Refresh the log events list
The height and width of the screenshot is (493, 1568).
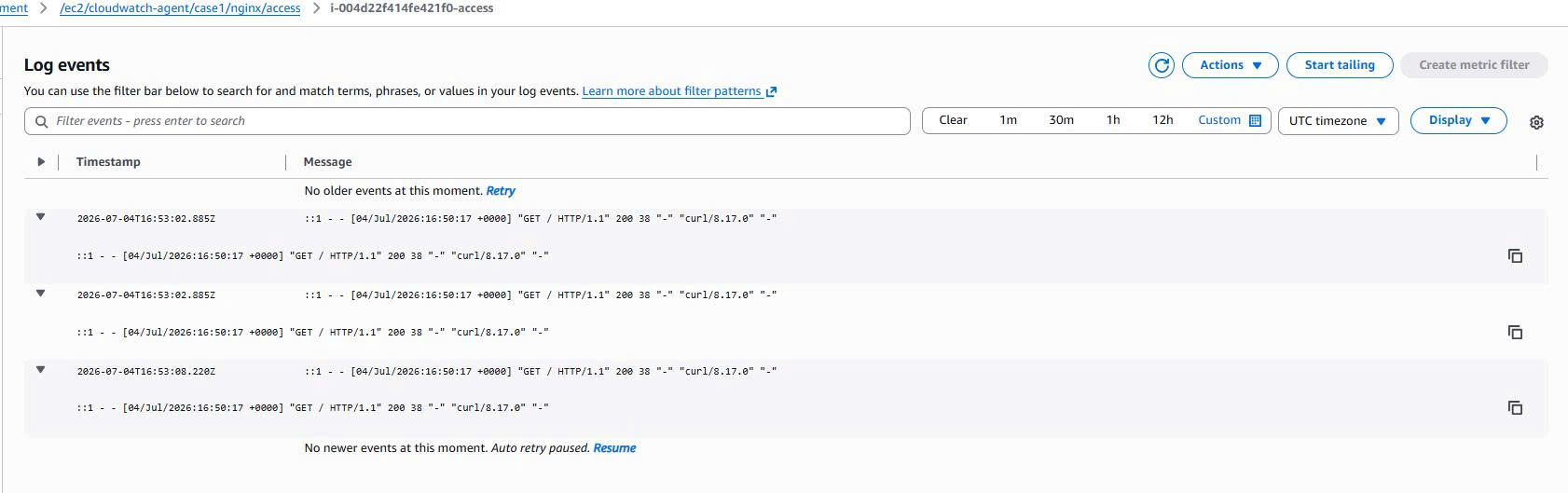point(1162,65)
